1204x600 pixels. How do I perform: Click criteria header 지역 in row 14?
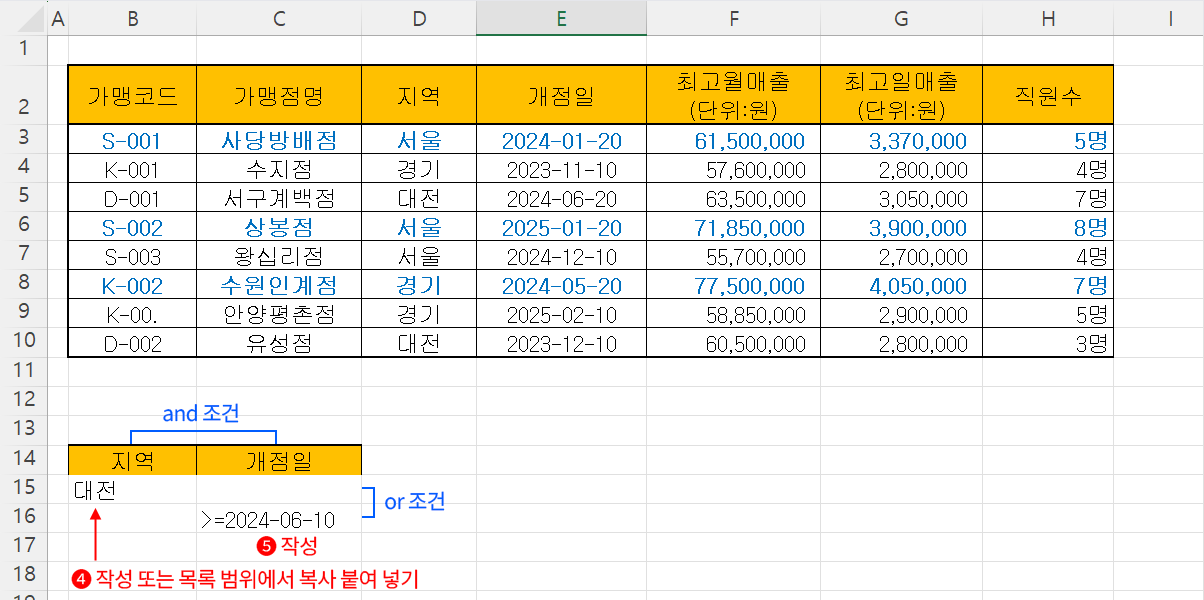(132, 460)
